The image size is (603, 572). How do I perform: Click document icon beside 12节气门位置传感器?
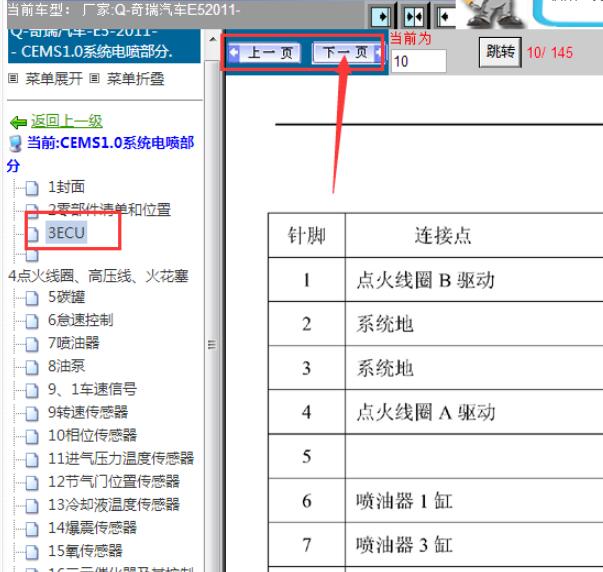(x=32, y=483)
